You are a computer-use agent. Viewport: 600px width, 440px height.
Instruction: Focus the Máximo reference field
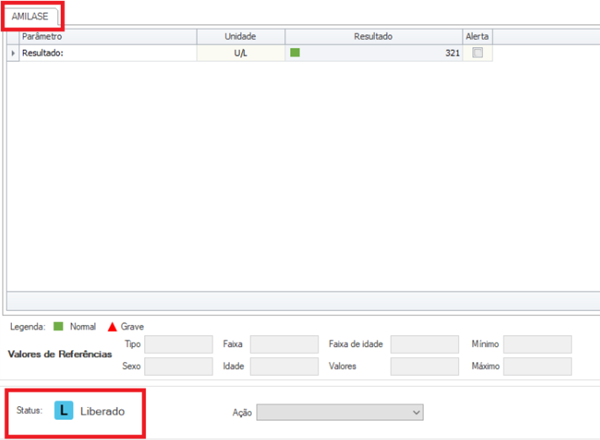[538, 367]
